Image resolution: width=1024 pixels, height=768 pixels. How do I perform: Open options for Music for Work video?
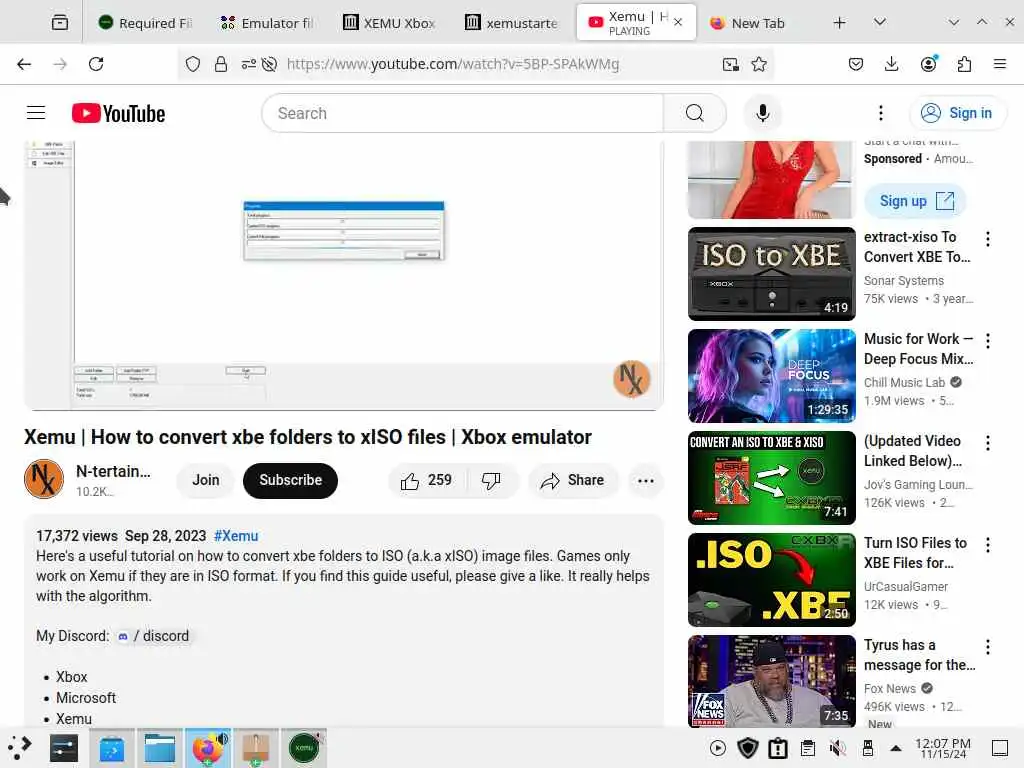tap(988, 341)
